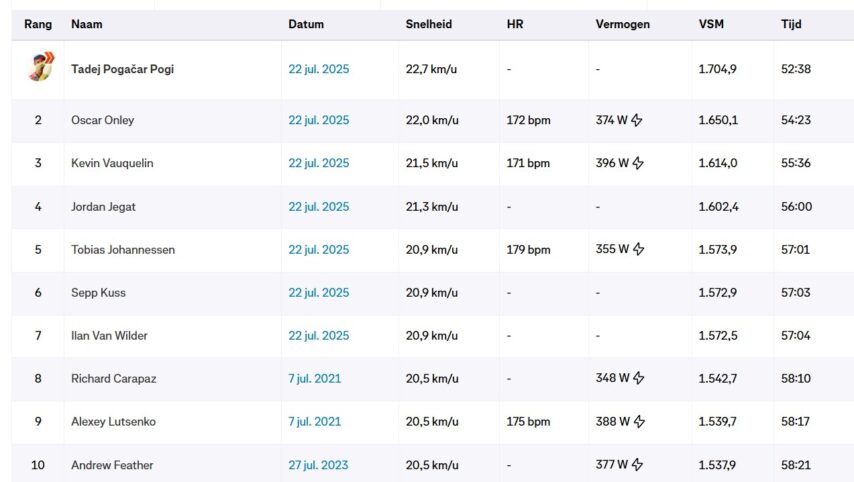Viewport: 854px width, 482px height.
Task: Click the Vermogen column header
Action: tap(622, 24)
